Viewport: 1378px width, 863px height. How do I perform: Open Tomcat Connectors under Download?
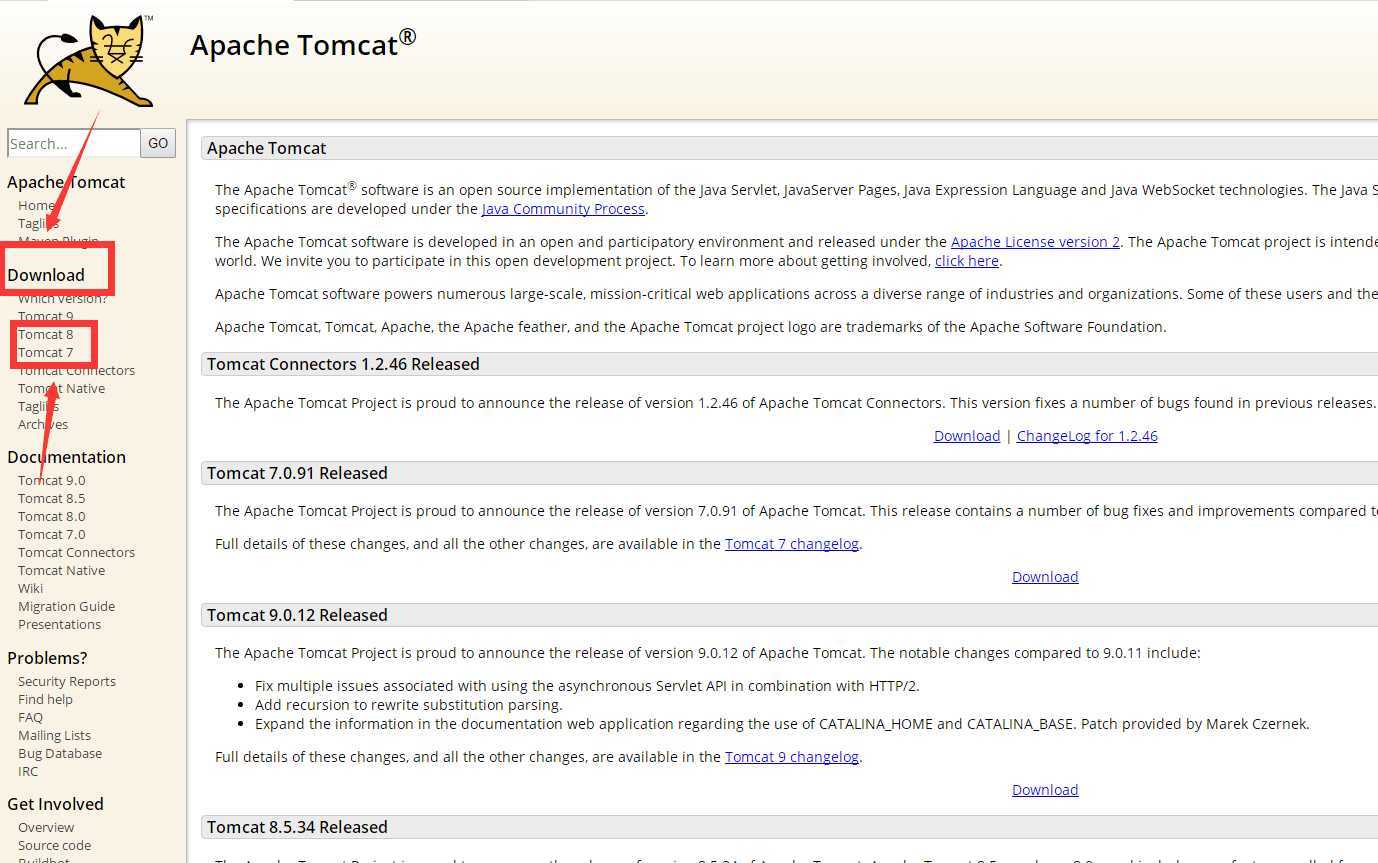click(x=76, y=370)
